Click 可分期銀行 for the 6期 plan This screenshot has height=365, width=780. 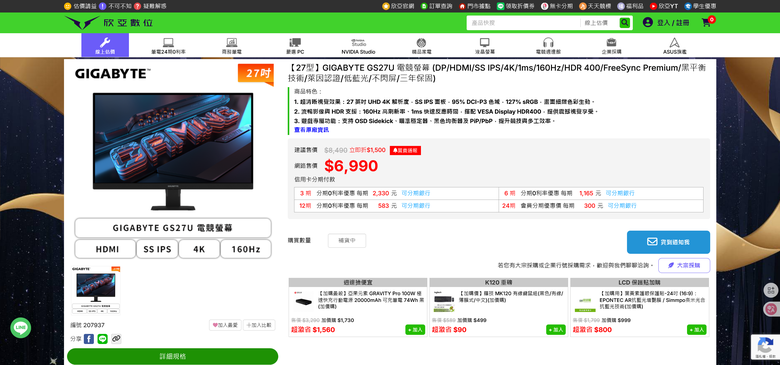620,193
